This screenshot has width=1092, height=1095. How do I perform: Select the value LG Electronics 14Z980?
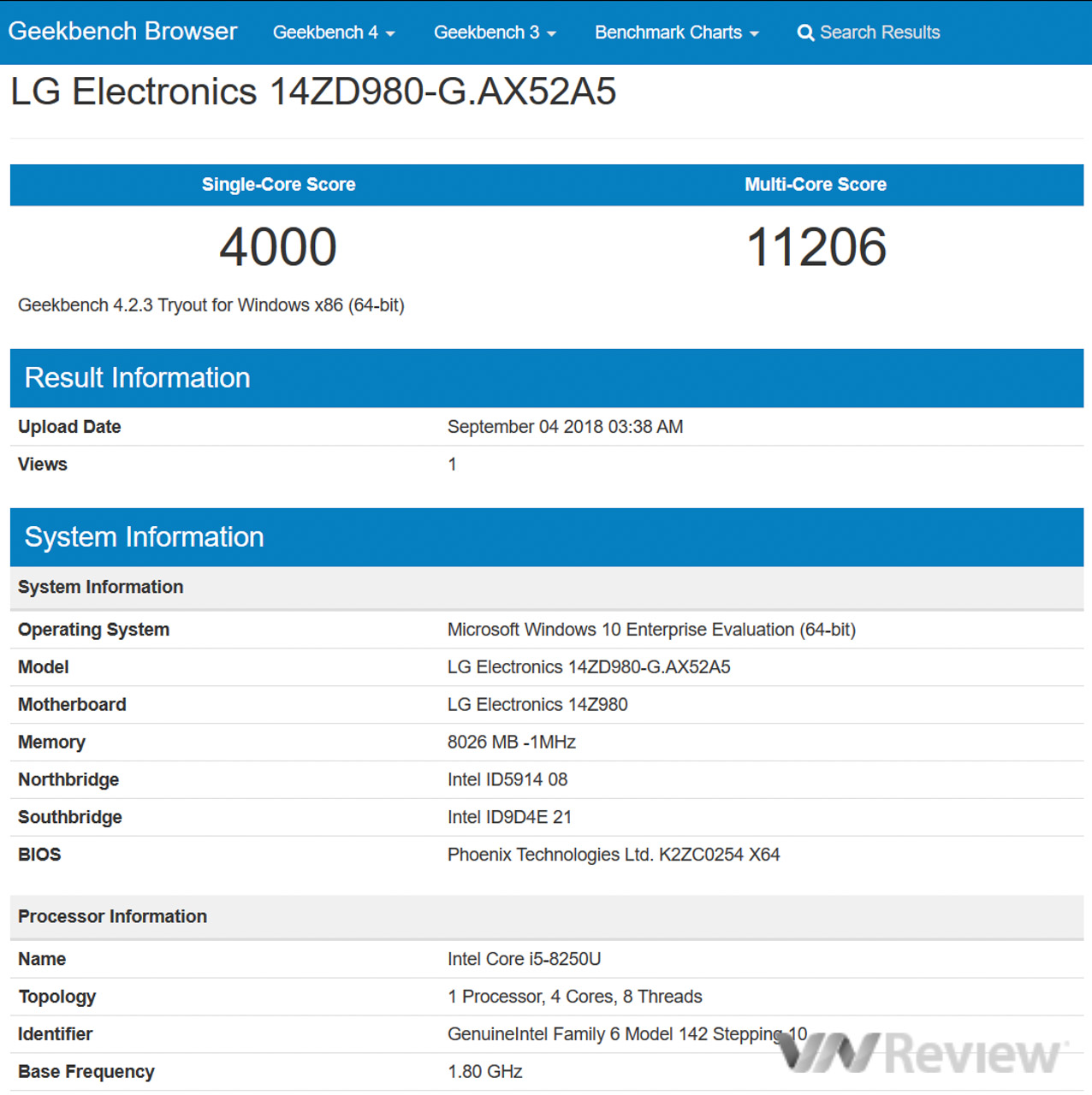click(537, 705)
